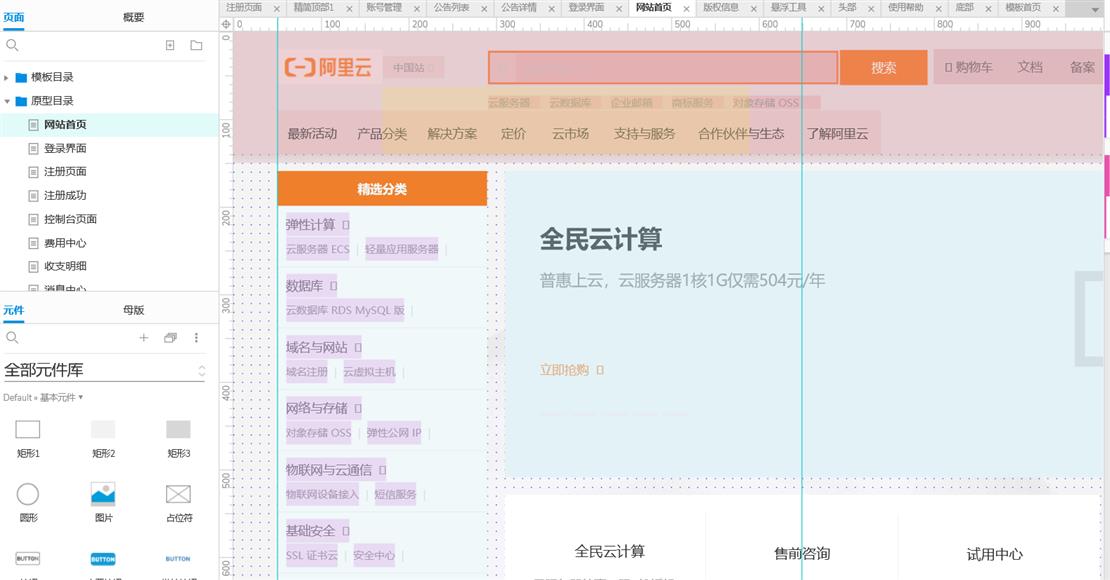Click the 产品分类 navigation item
The width and height of the screenshot is (1110, 580).
pos(382,134)
